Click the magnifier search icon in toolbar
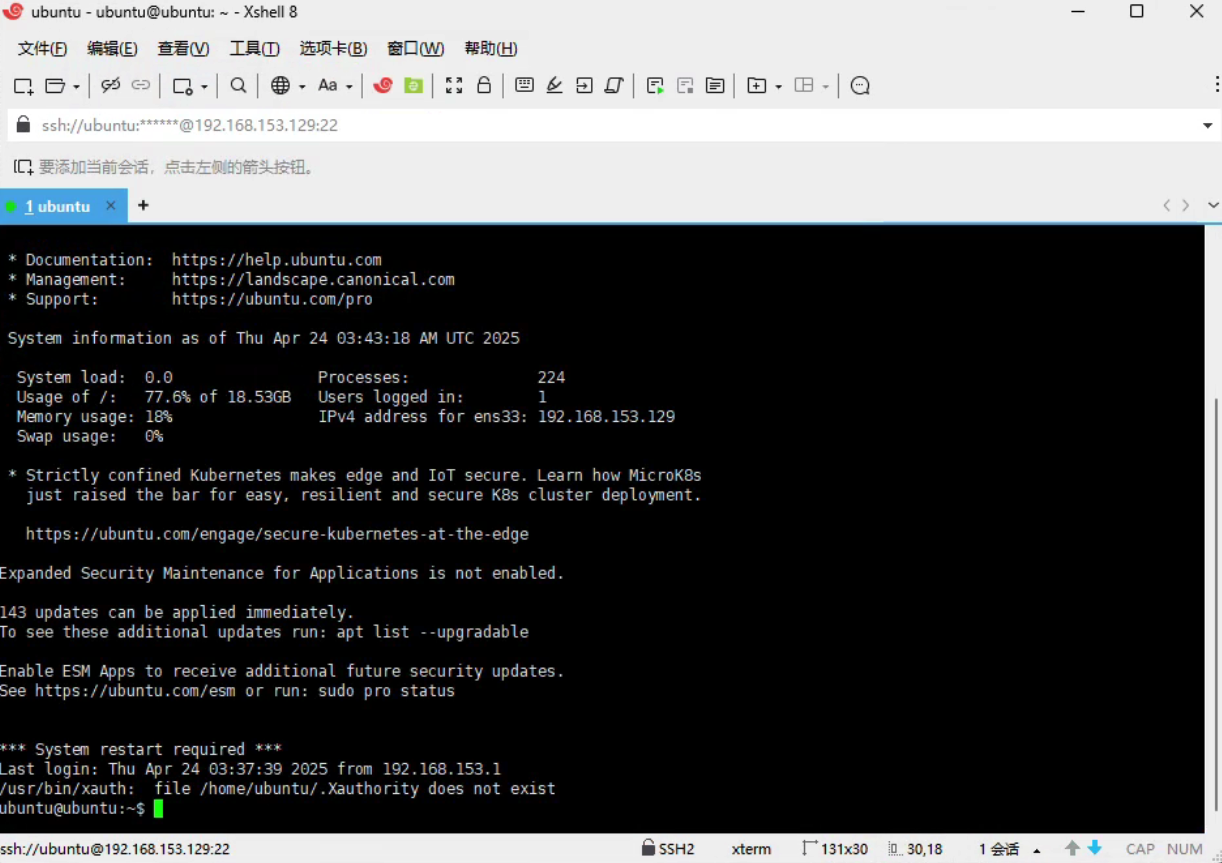 pyautogui.click(x=238, y=86)
